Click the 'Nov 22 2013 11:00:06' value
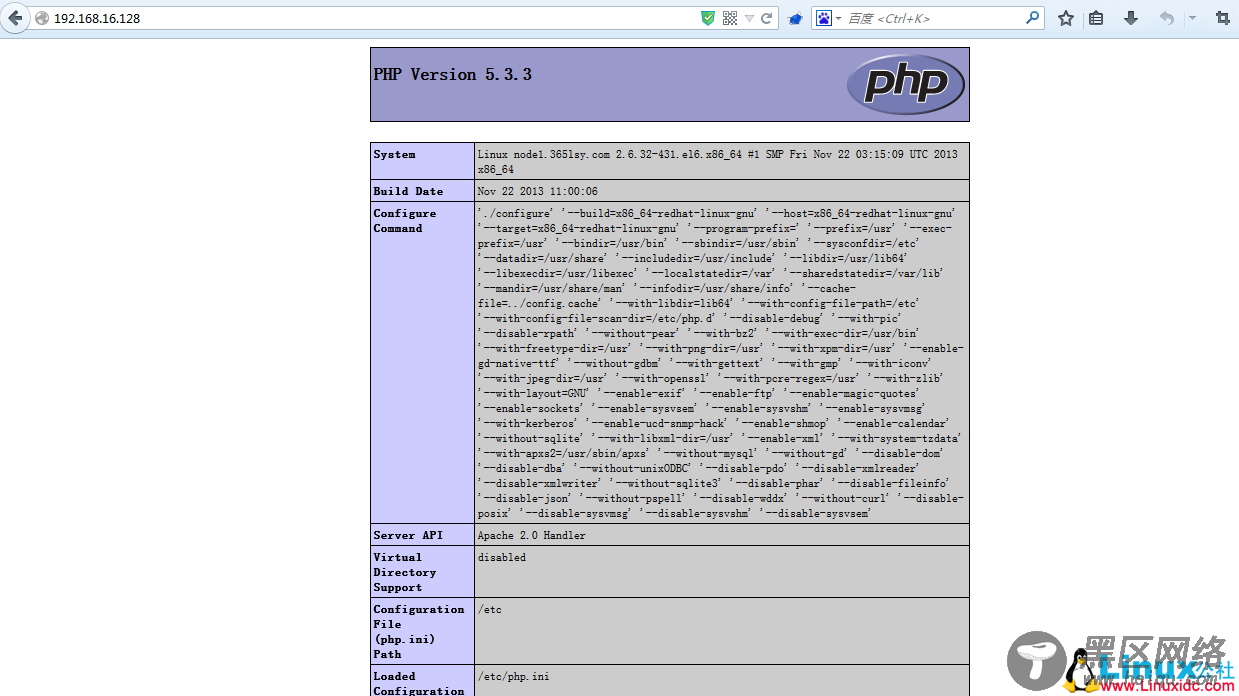Screen dimensions: 1239x696 (x=537, y=191)
